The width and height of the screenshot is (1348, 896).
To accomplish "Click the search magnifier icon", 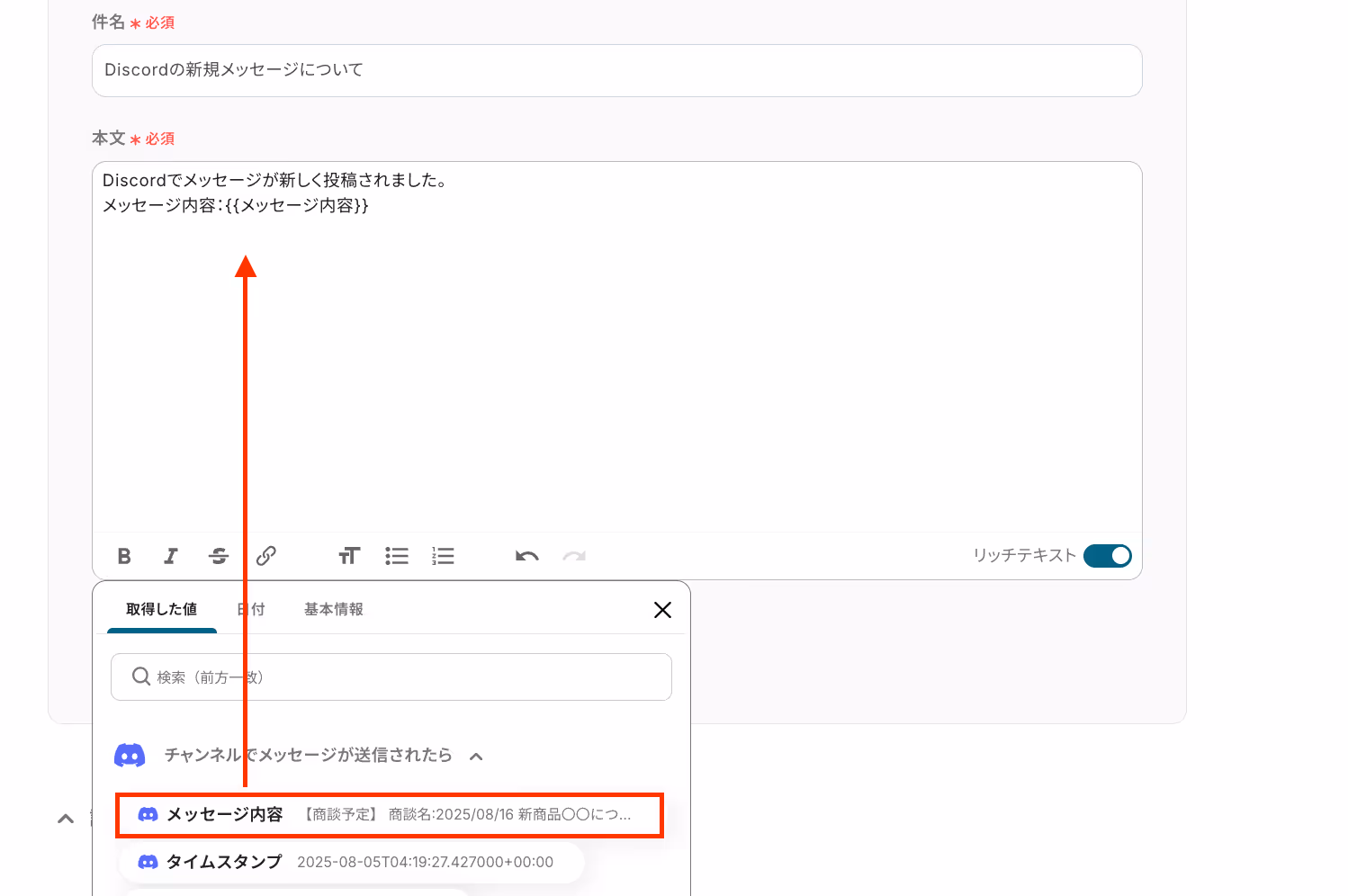I will pyautogui.click(x=141, y=676).
